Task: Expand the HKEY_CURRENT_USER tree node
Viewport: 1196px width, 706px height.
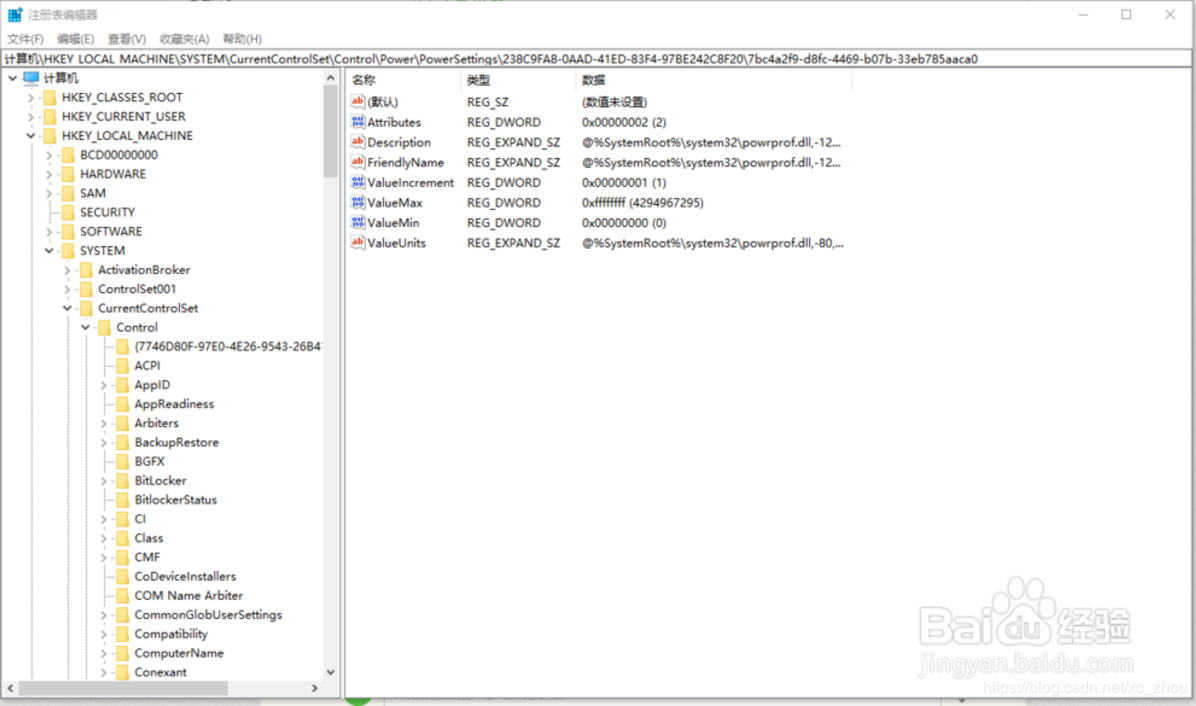Action: [x=31, y=117]
